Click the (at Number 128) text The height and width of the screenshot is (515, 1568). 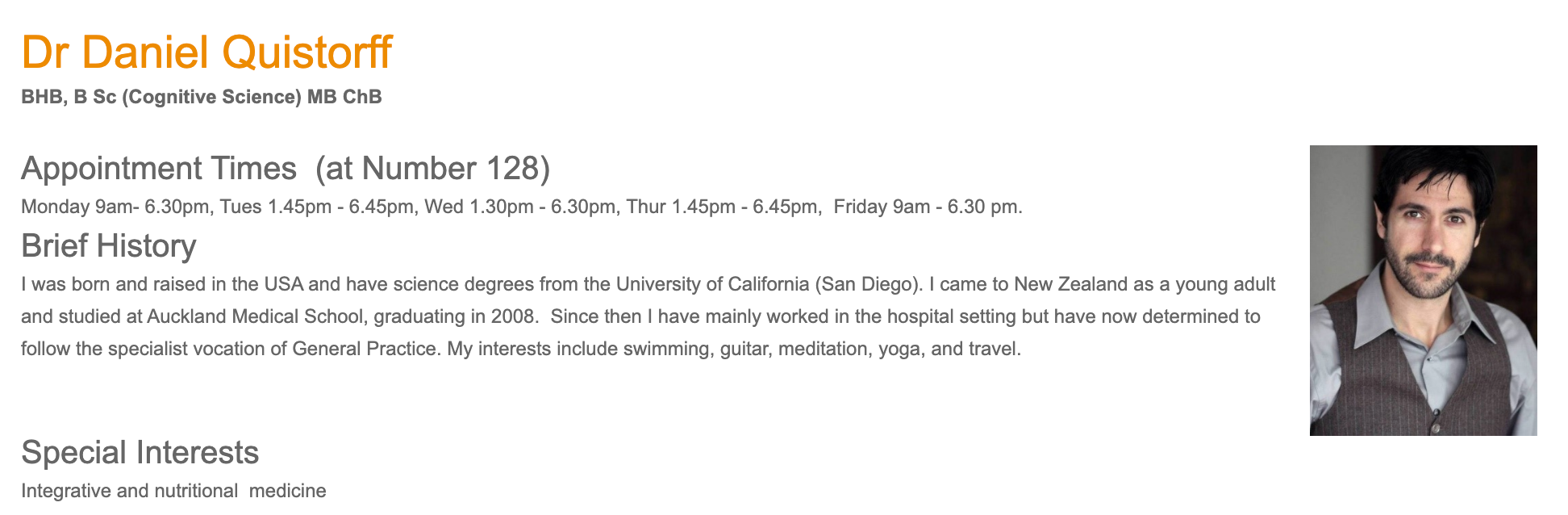click(x=432, y=168)
